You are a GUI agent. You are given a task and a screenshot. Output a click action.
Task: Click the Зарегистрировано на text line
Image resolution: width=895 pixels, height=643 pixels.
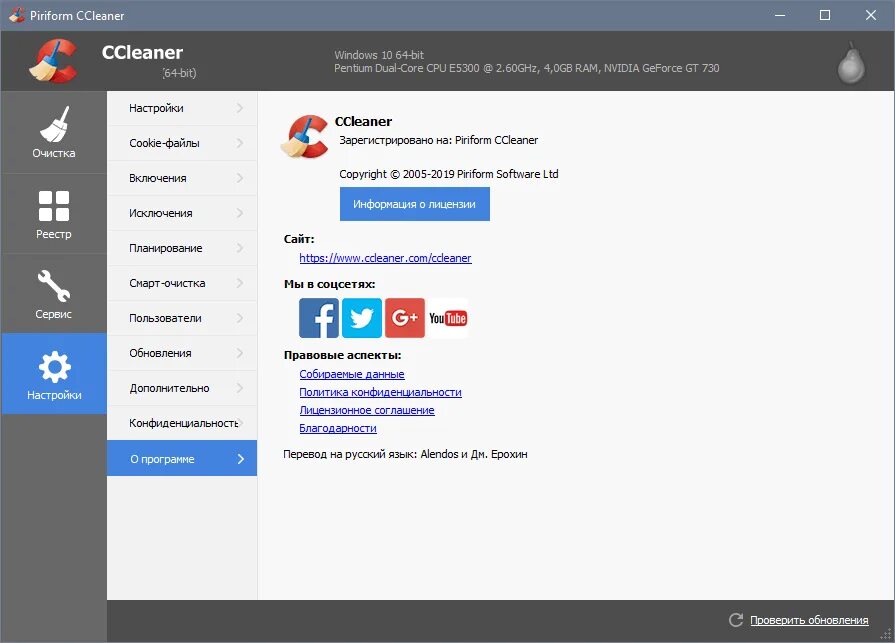438,140
